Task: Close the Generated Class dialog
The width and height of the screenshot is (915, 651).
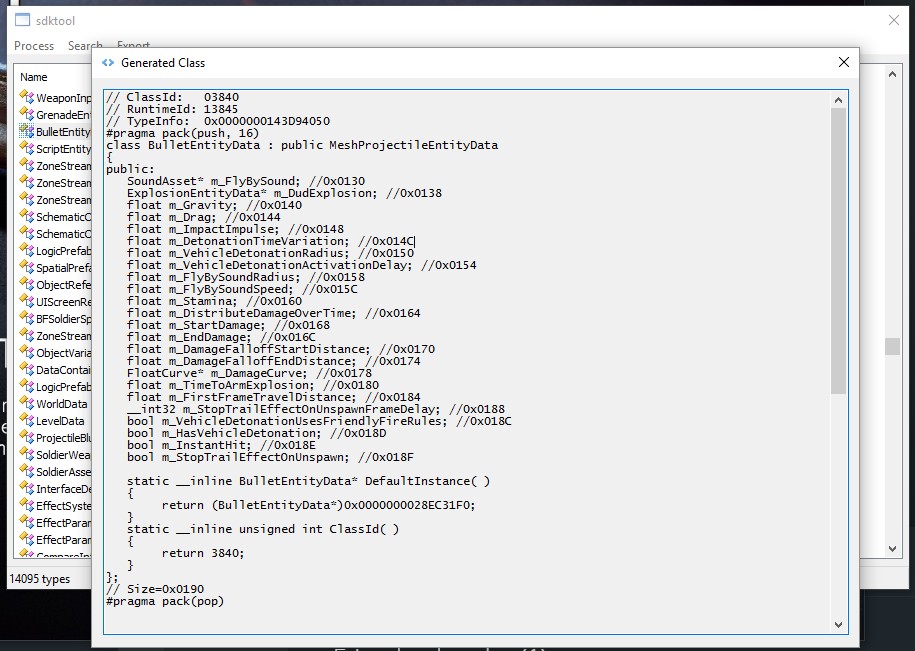Action: 843,63
